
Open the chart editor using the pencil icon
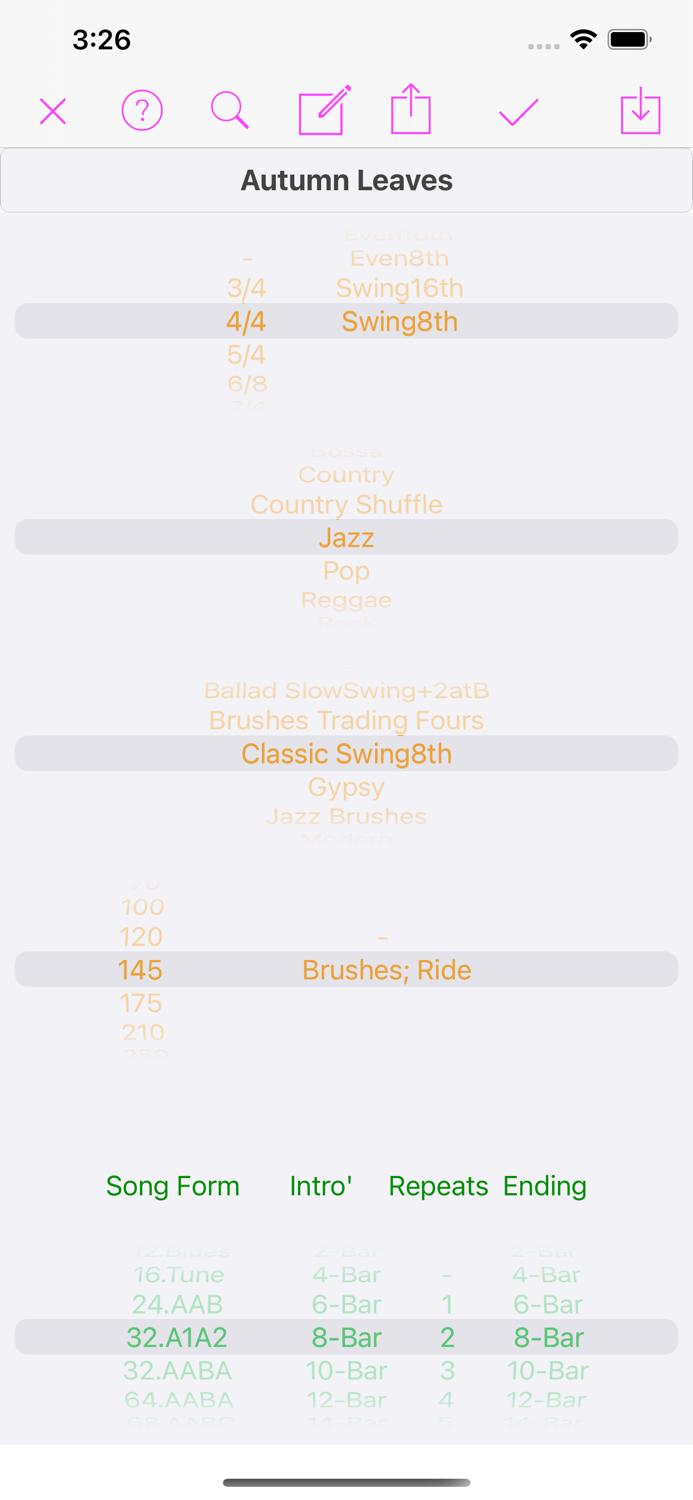pos(322,111)
